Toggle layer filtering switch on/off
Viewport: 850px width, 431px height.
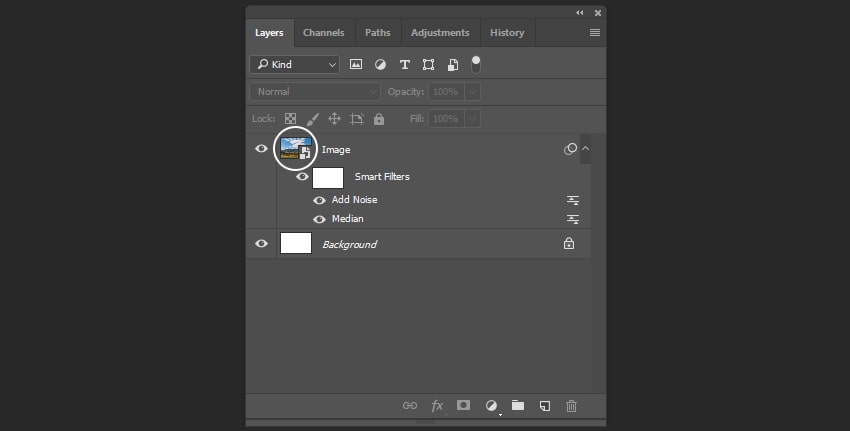475,64
